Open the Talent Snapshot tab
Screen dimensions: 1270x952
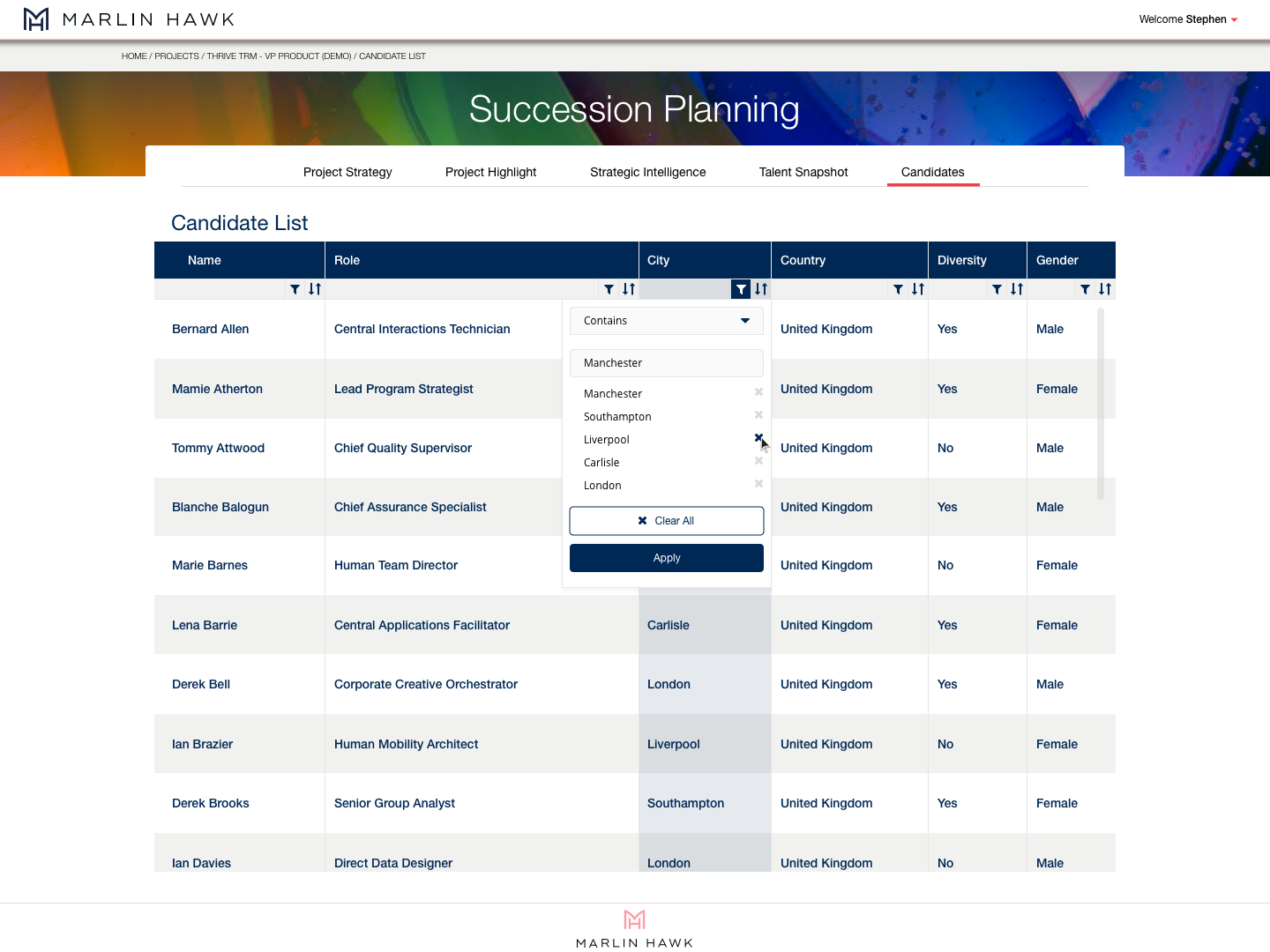[803, 172]
